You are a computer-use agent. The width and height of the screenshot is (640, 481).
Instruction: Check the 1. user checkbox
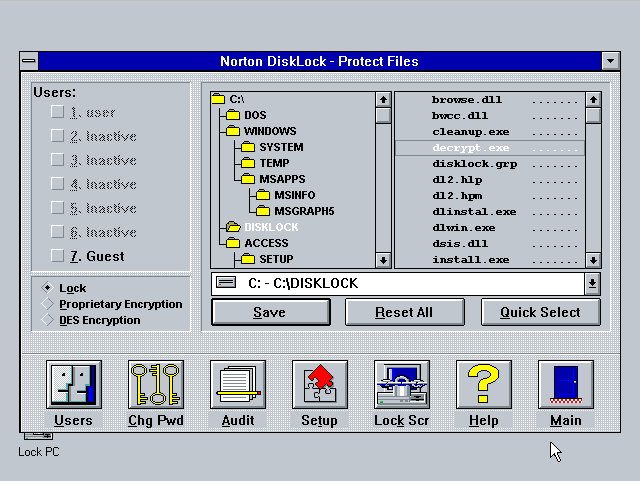click(58, 112)
